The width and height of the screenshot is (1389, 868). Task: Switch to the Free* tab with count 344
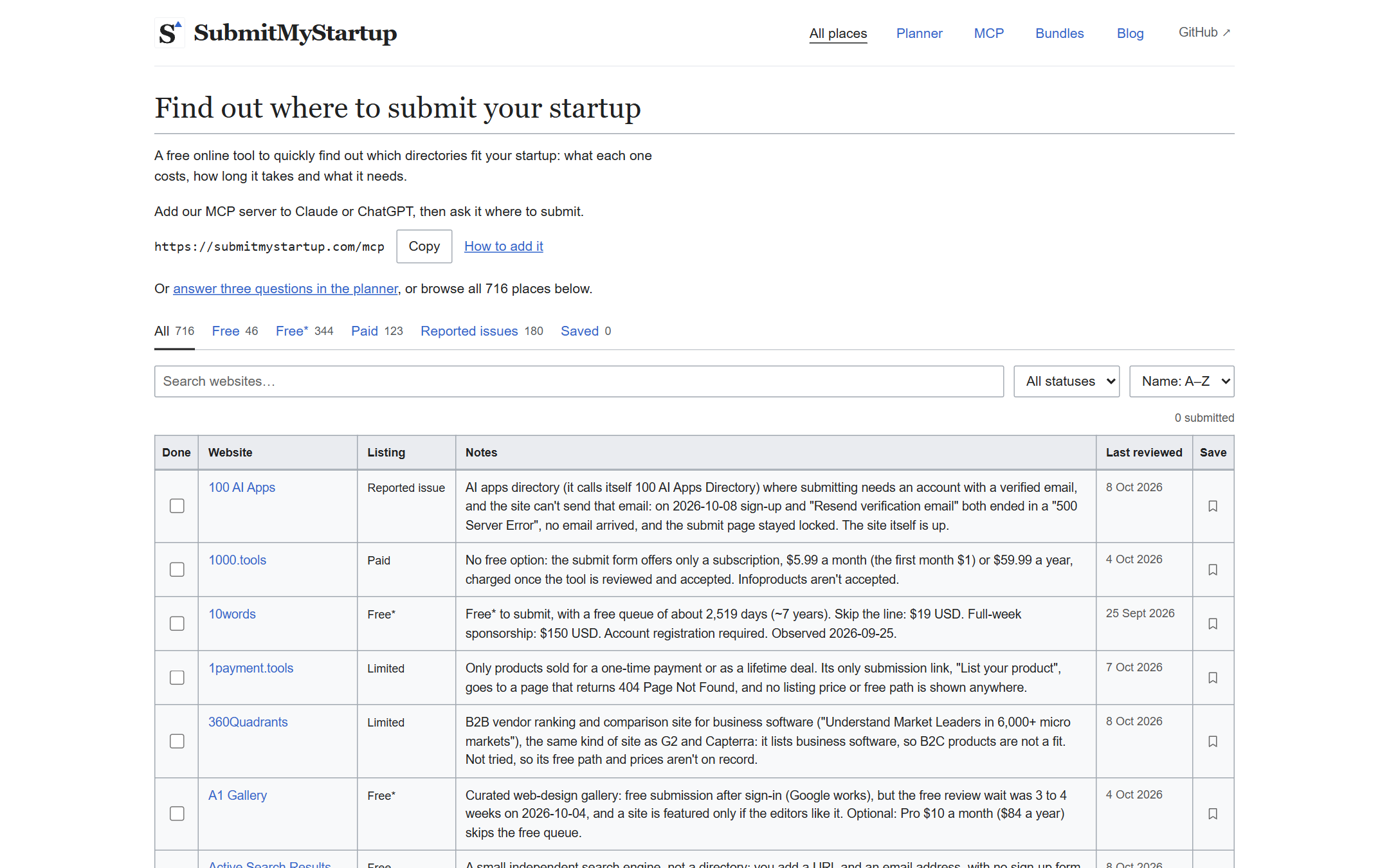click(x=305, y=331)
